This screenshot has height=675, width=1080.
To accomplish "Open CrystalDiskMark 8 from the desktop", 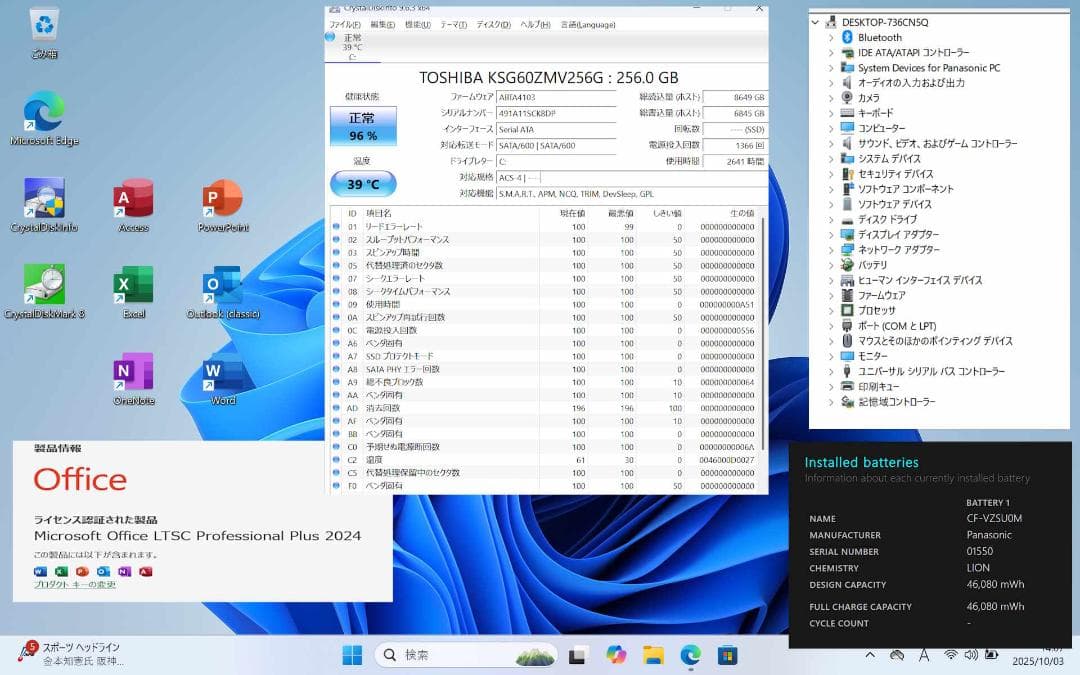I will click(x=43, y=287).
